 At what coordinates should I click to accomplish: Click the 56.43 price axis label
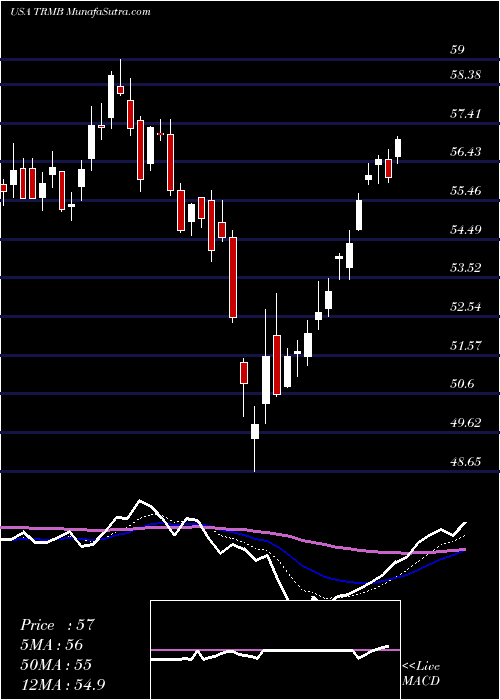(466, 152)
